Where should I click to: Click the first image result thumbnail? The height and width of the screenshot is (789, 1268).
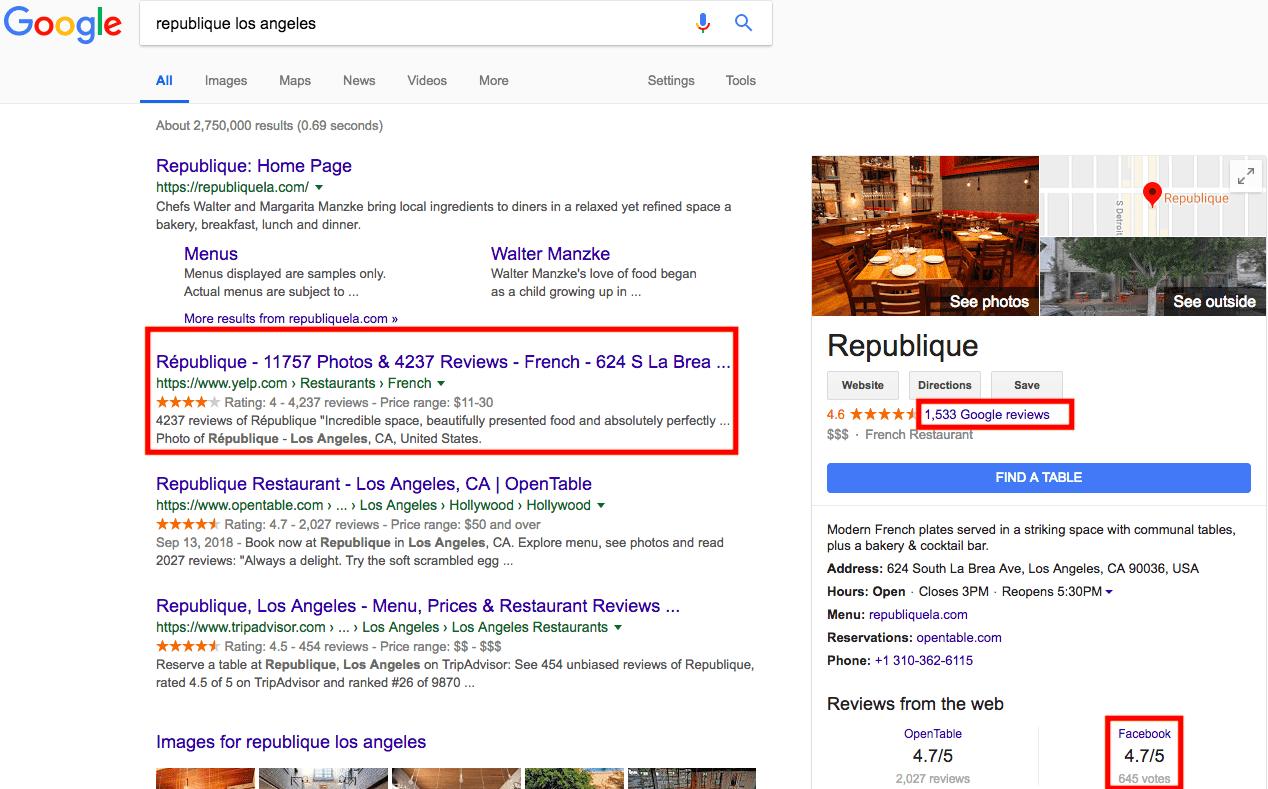coord(205,778)
